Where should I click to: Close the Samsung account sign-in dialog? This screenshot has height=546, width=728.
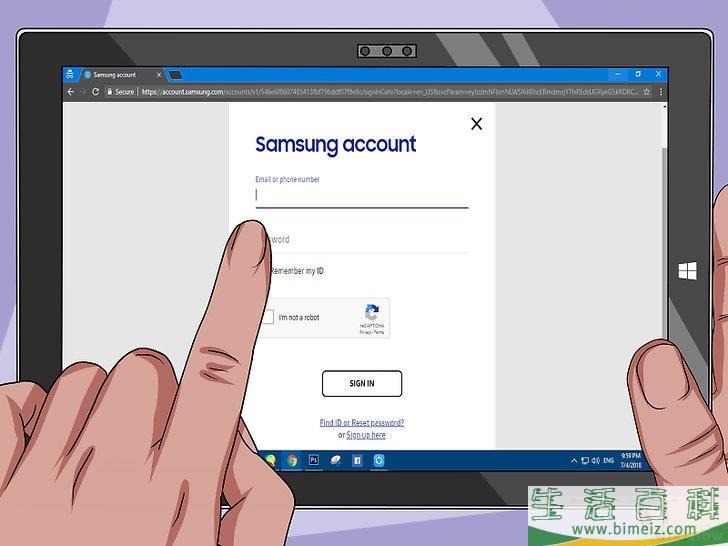click(x=476, y=124)
